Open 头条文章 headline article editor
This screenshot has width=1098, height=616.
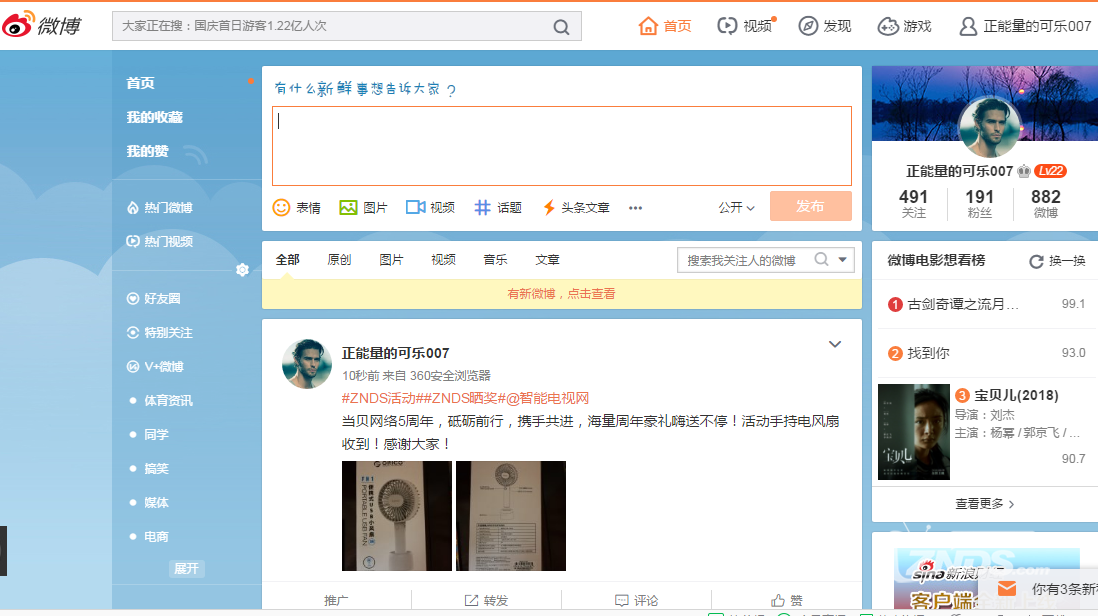pyautogui.click(x=575, y=207)
